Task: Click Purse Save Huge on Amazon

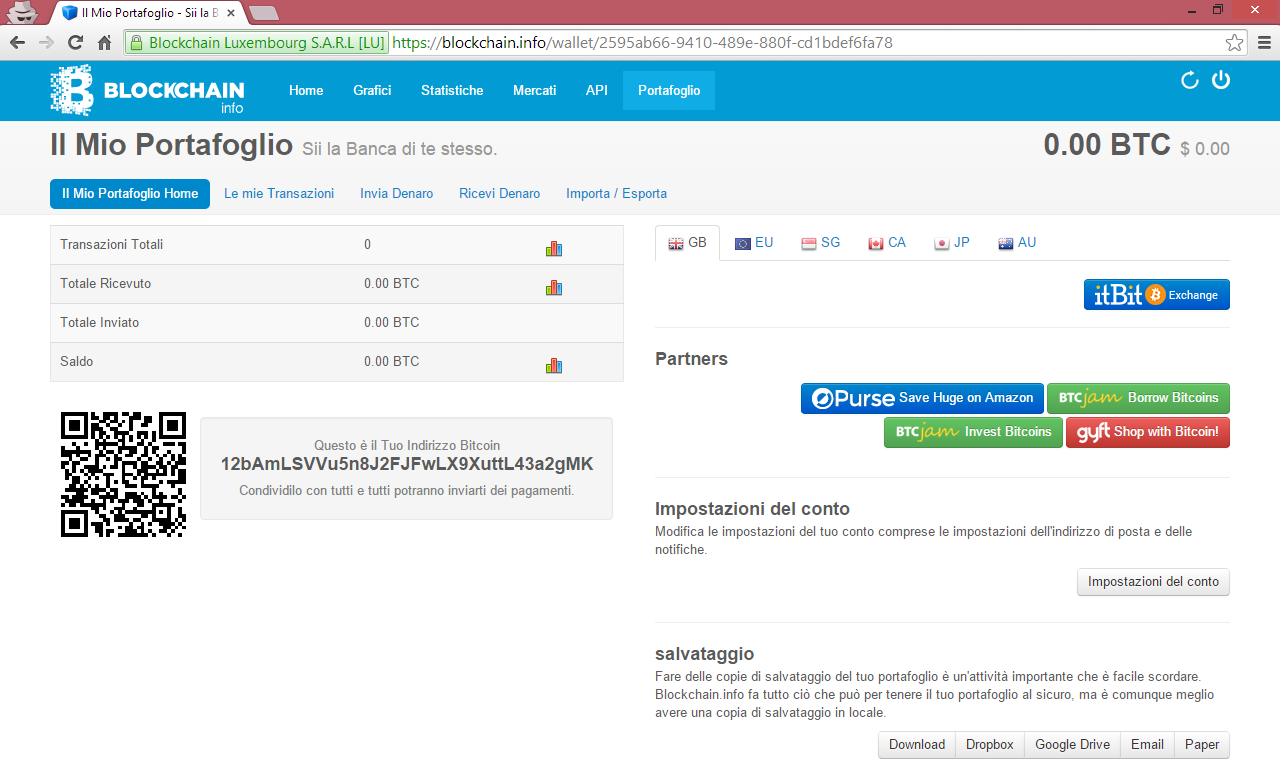Action: click(922, 398)
